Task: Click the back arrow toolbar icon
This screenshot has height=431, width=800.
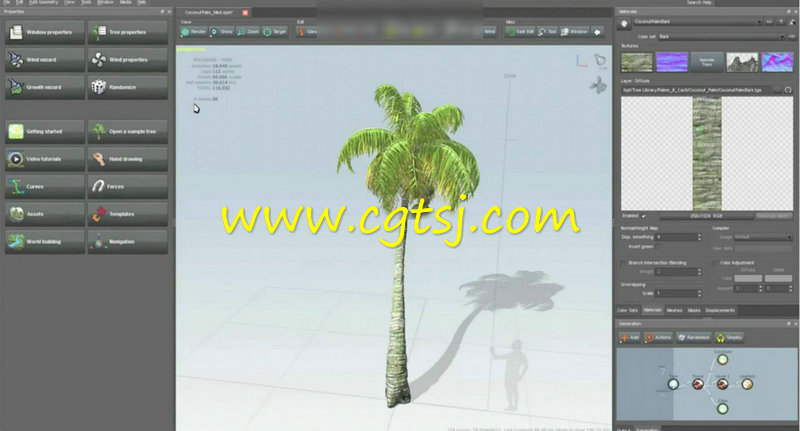Action: point(597,32)
